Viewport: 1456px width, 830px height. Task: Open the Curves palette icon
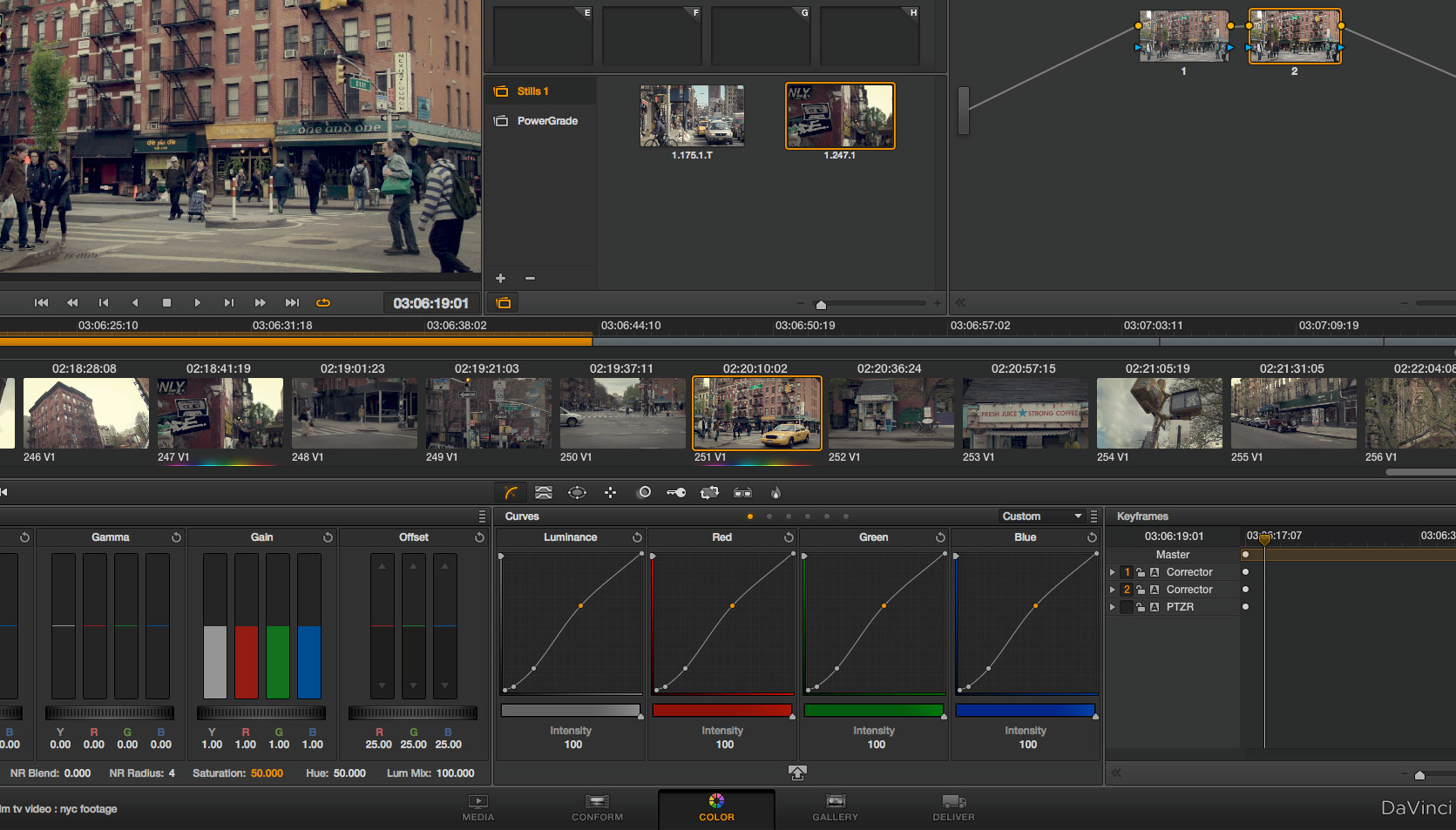tap(510, 492)
